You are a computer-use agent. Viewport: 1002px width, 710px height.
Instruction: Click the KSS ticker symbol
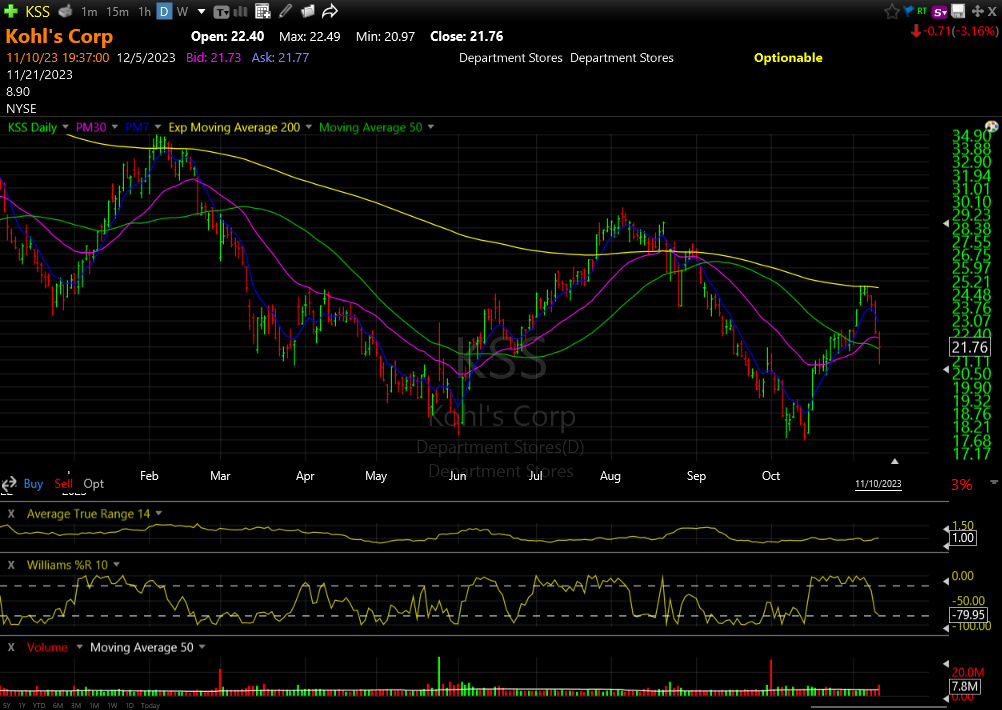point(38,12)
